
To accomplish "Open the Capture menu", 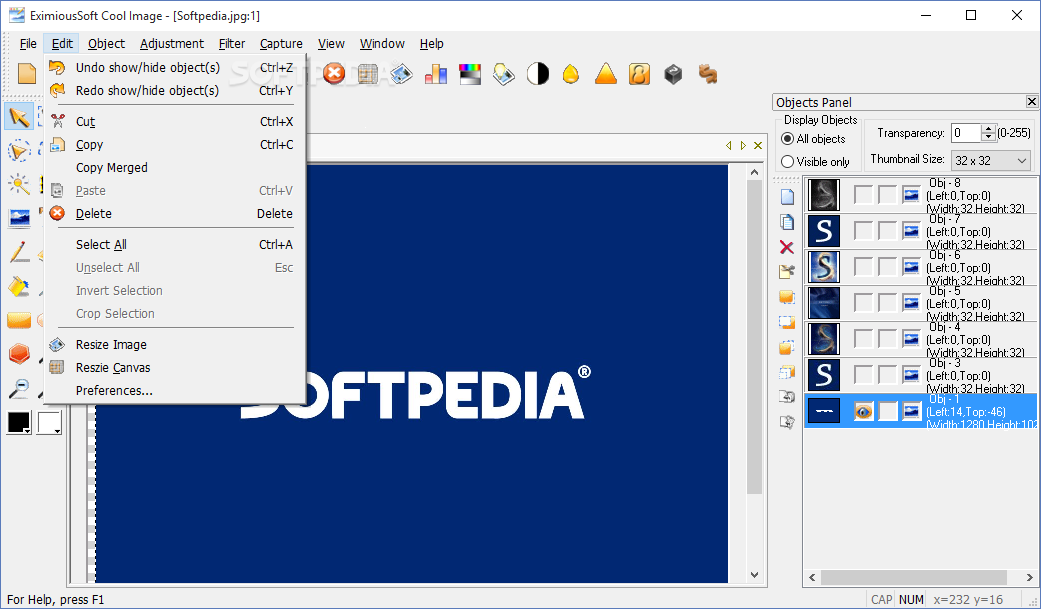I will [x=281, y=44].
